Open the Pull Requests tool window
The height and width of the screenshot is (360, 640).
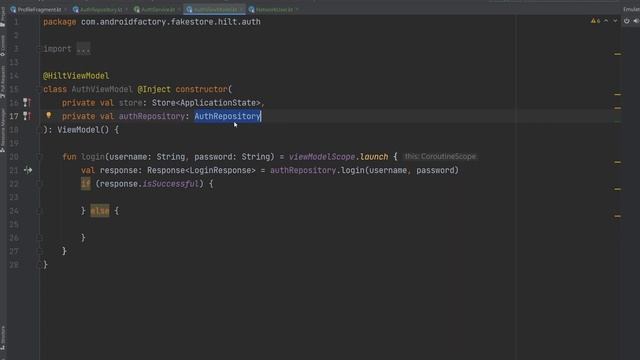[3, 82]
